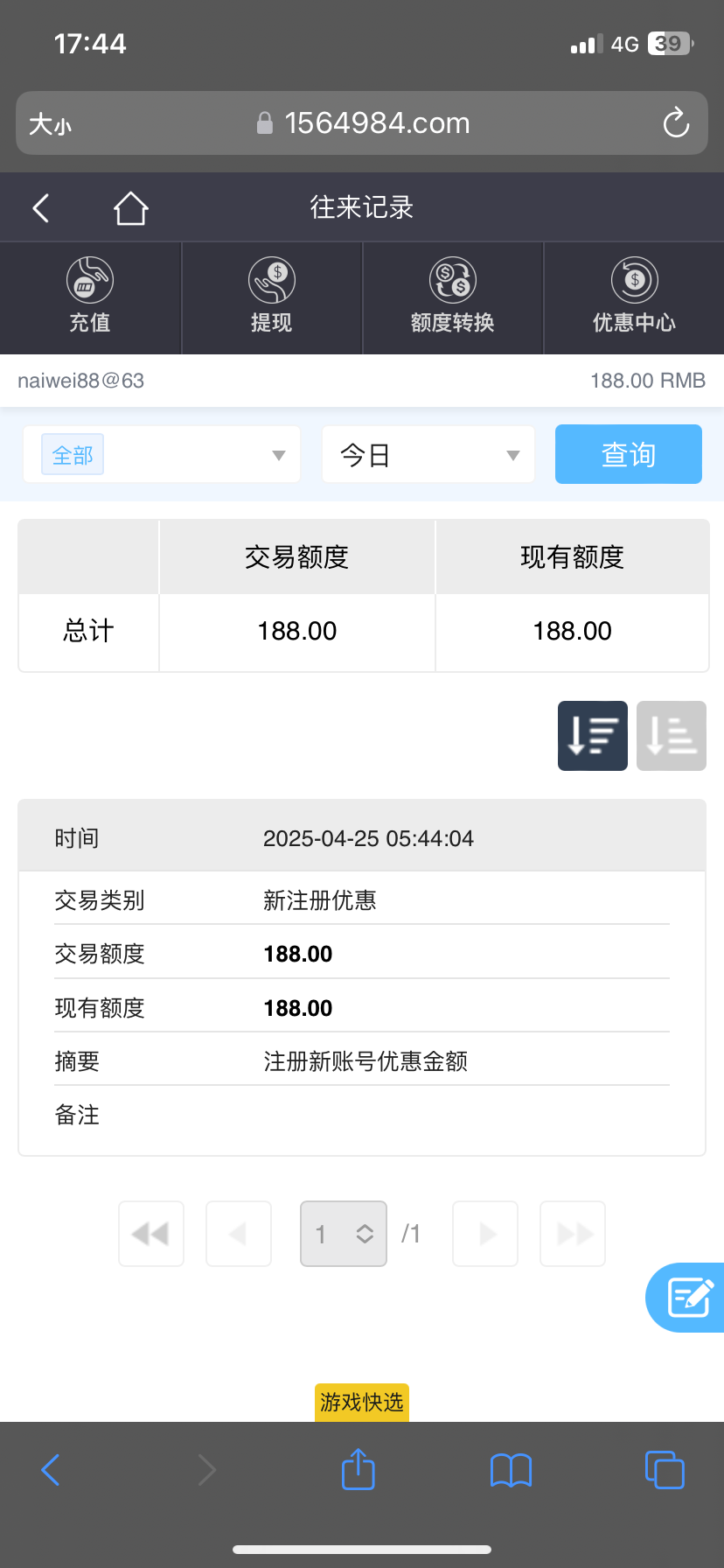Jump to first page of records
This screenshot has width=724, height=1568.
pos(151,1234)
